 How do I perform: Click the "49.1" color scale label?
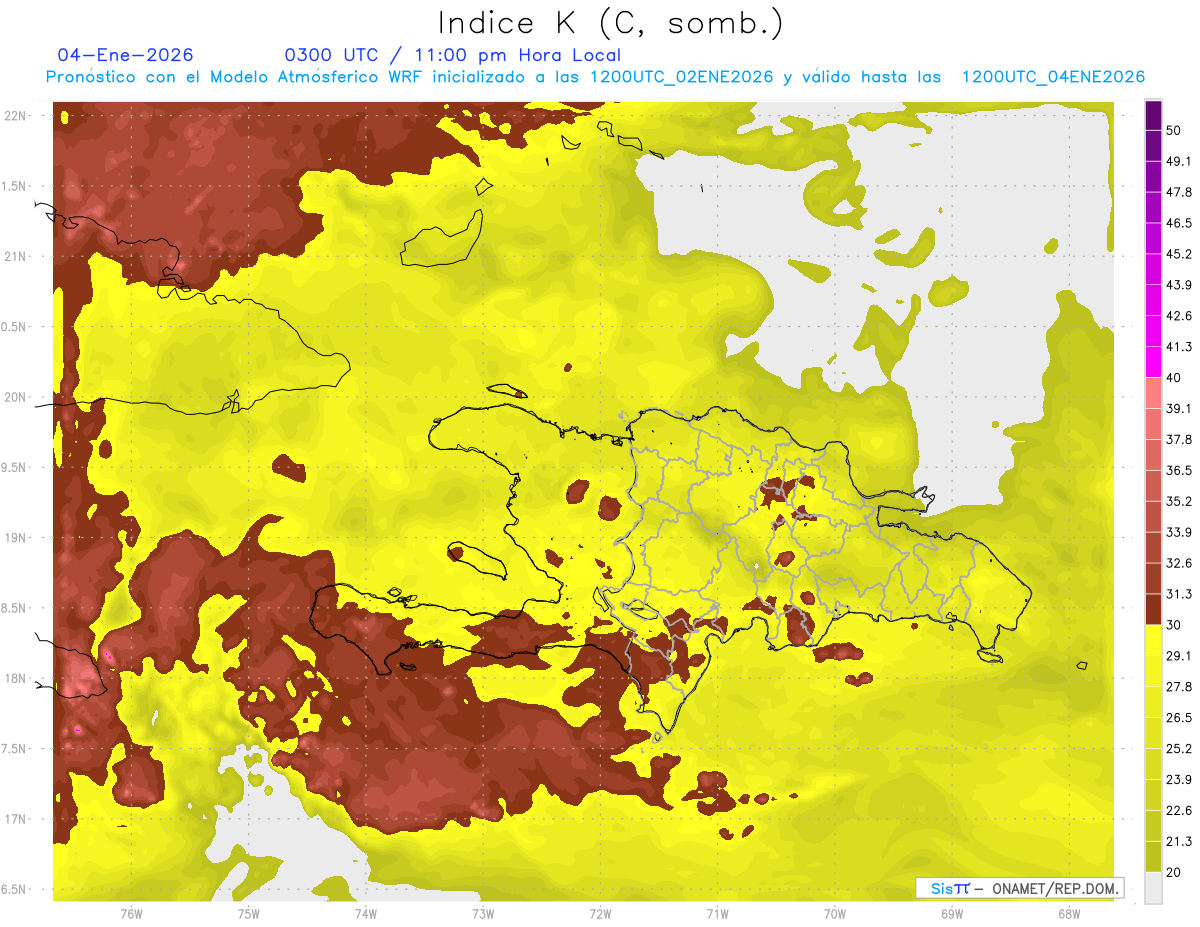pyautogui.click(x=1179, y=161)
